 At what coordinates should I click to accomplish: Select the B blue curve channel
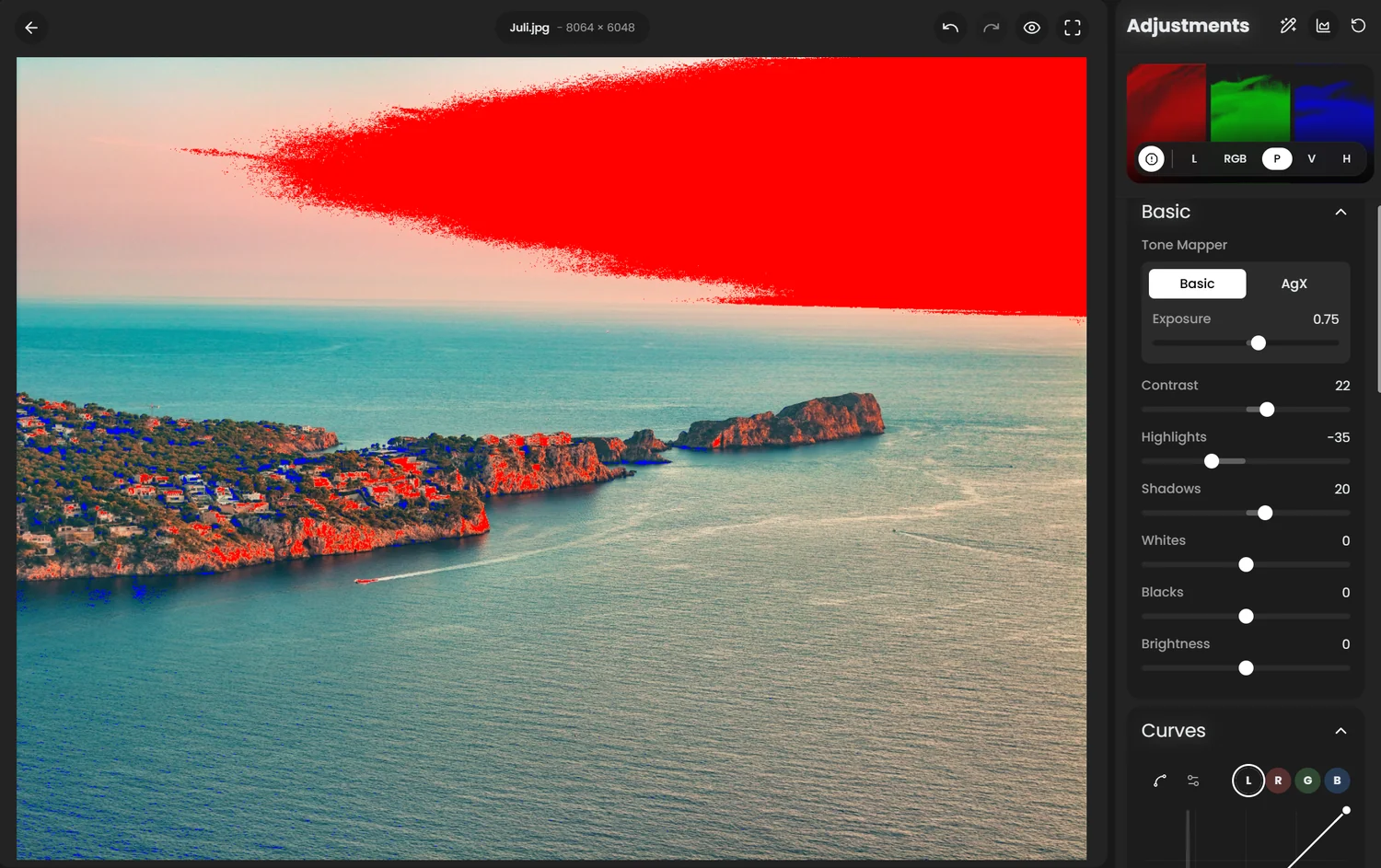pyautogui.click(x=1337, y=781)
